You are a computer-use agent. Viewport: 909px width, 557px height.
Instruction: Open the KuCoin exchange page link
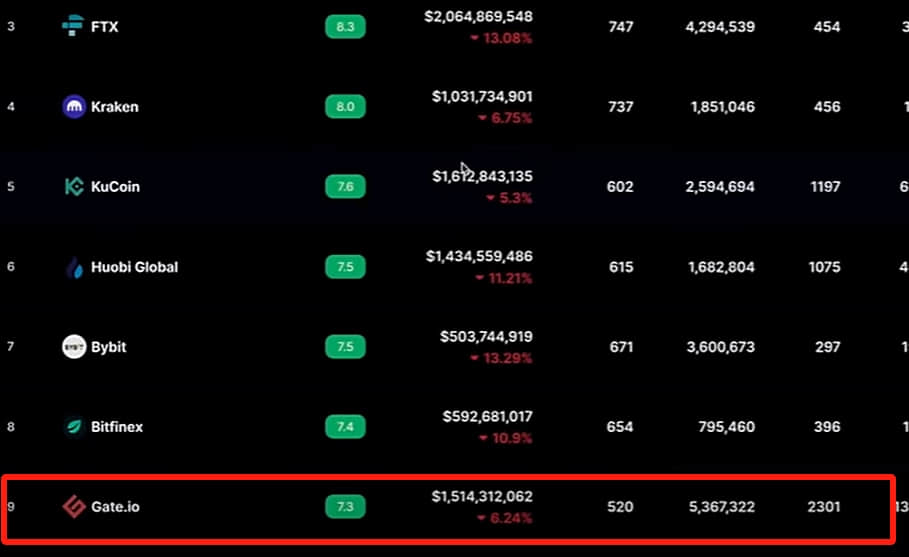click(x=115, y=187)
